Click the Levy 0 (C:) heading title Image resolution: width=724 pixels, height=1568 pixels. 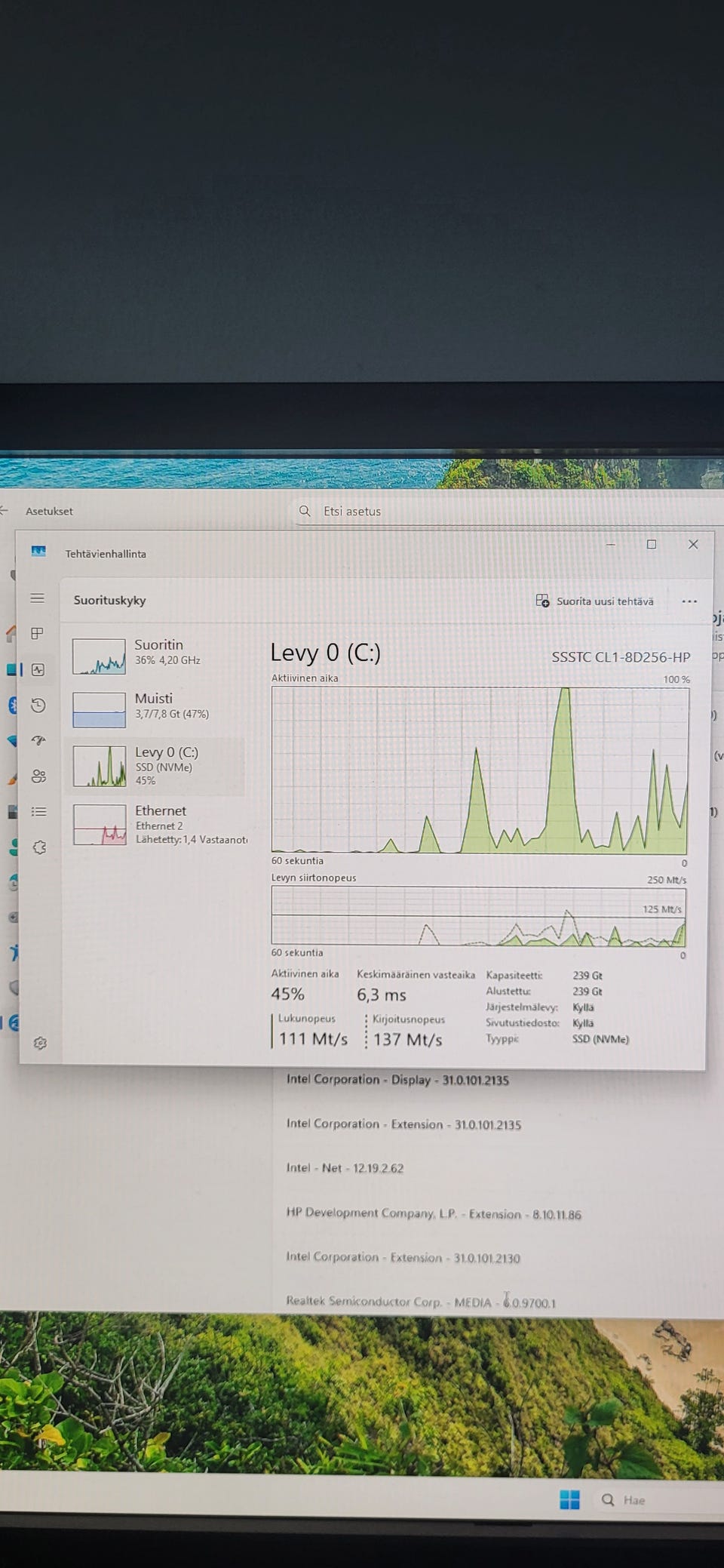click(326, 653)
